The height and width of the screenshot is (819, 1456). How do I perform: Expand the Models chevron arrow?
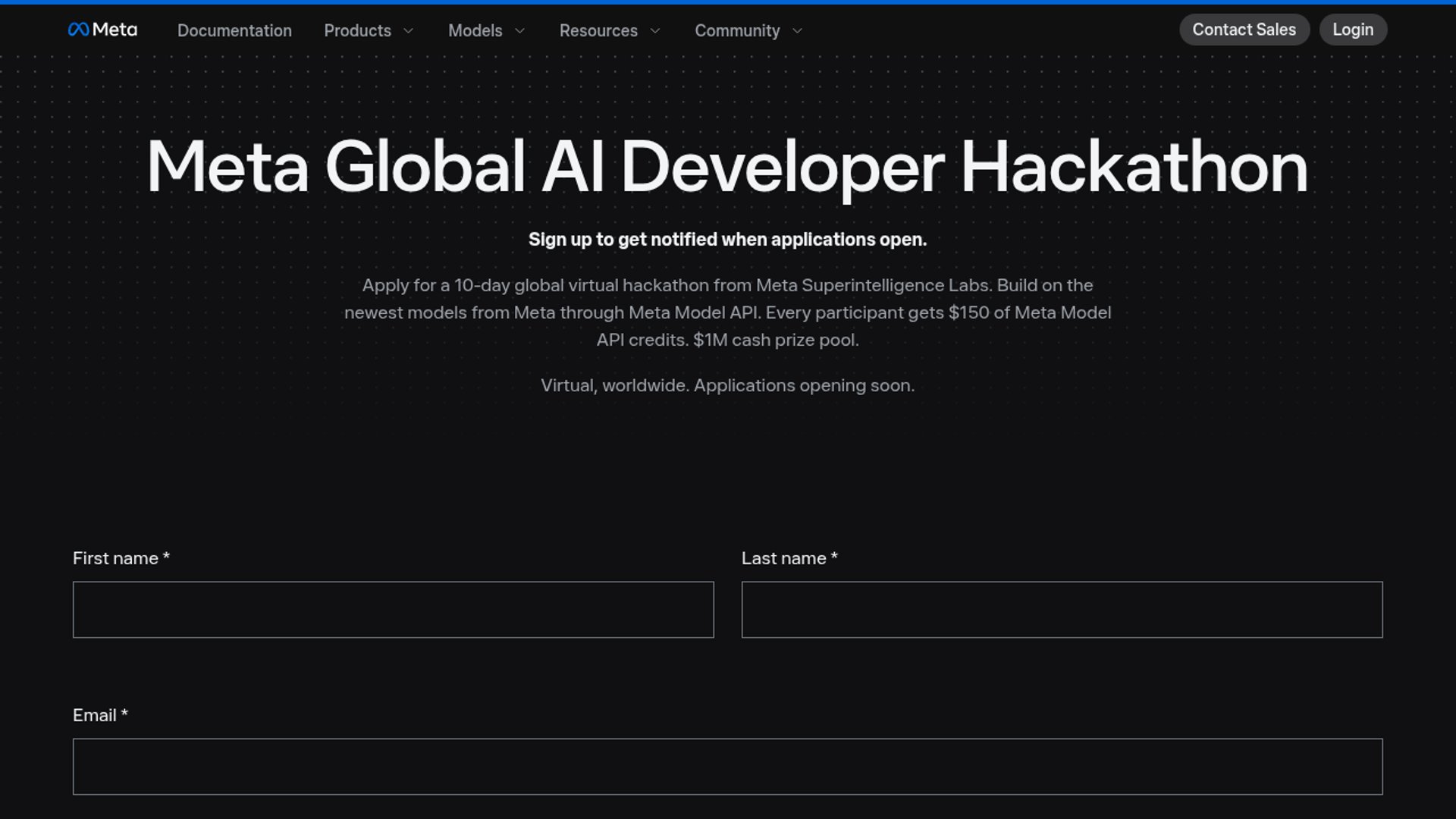point(519,31)
